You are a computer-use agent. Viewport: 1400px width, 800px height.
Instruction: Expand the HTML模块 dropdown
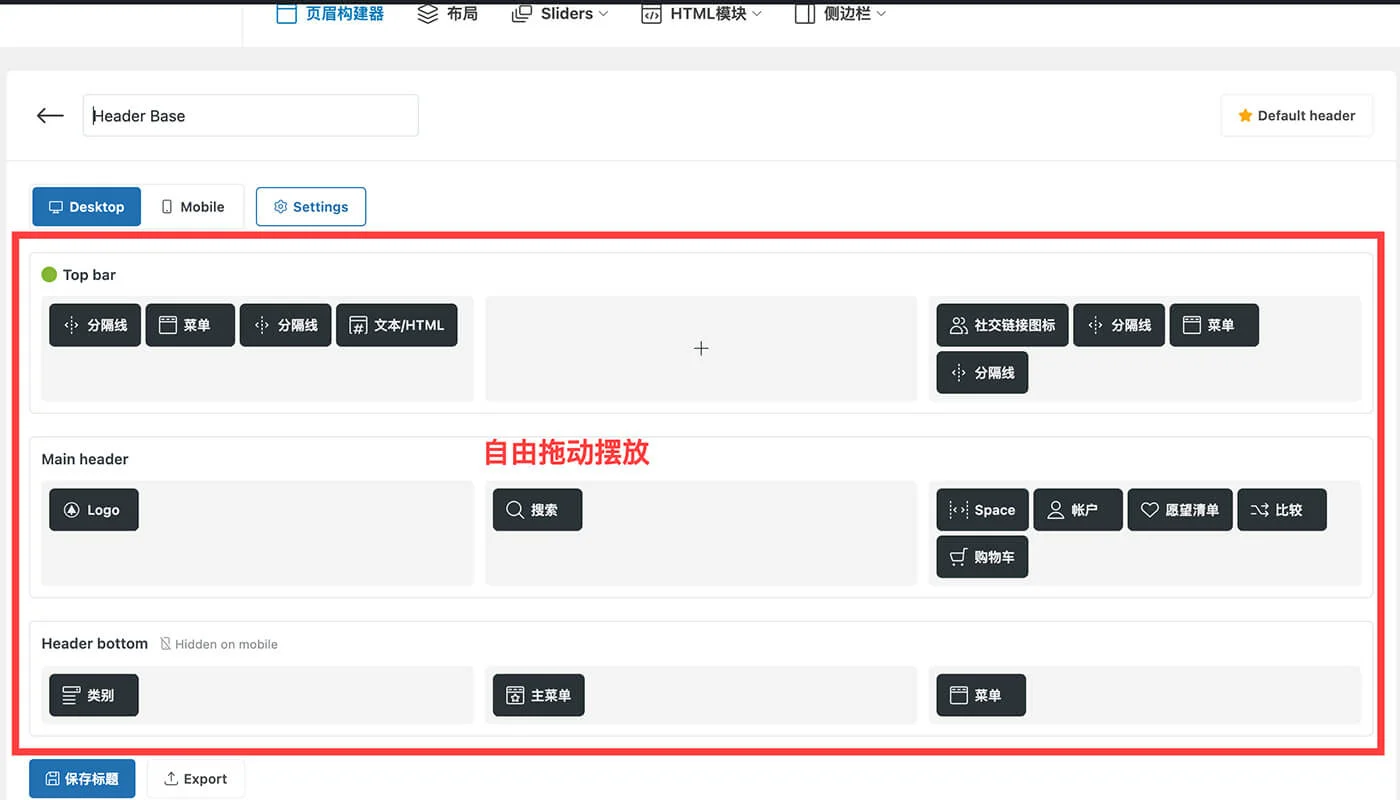[701, 13]
